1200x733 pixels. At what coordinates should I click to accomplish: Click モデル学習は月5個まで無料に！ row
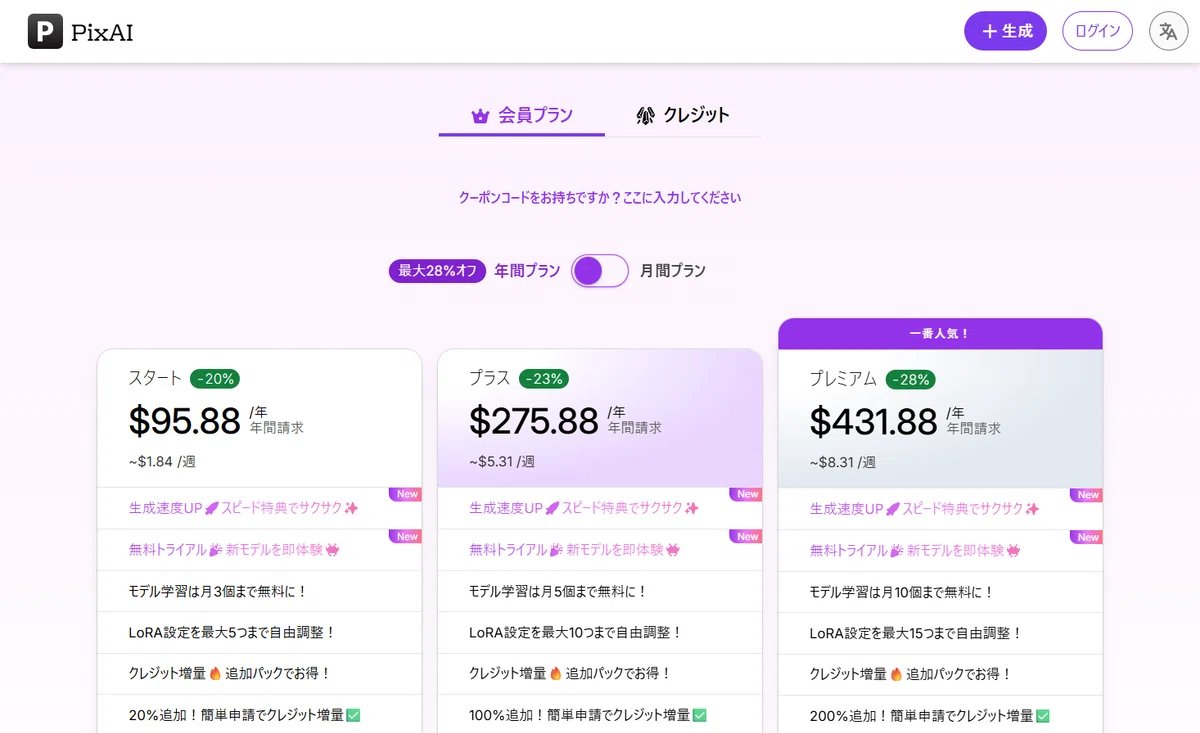[600, 592]
